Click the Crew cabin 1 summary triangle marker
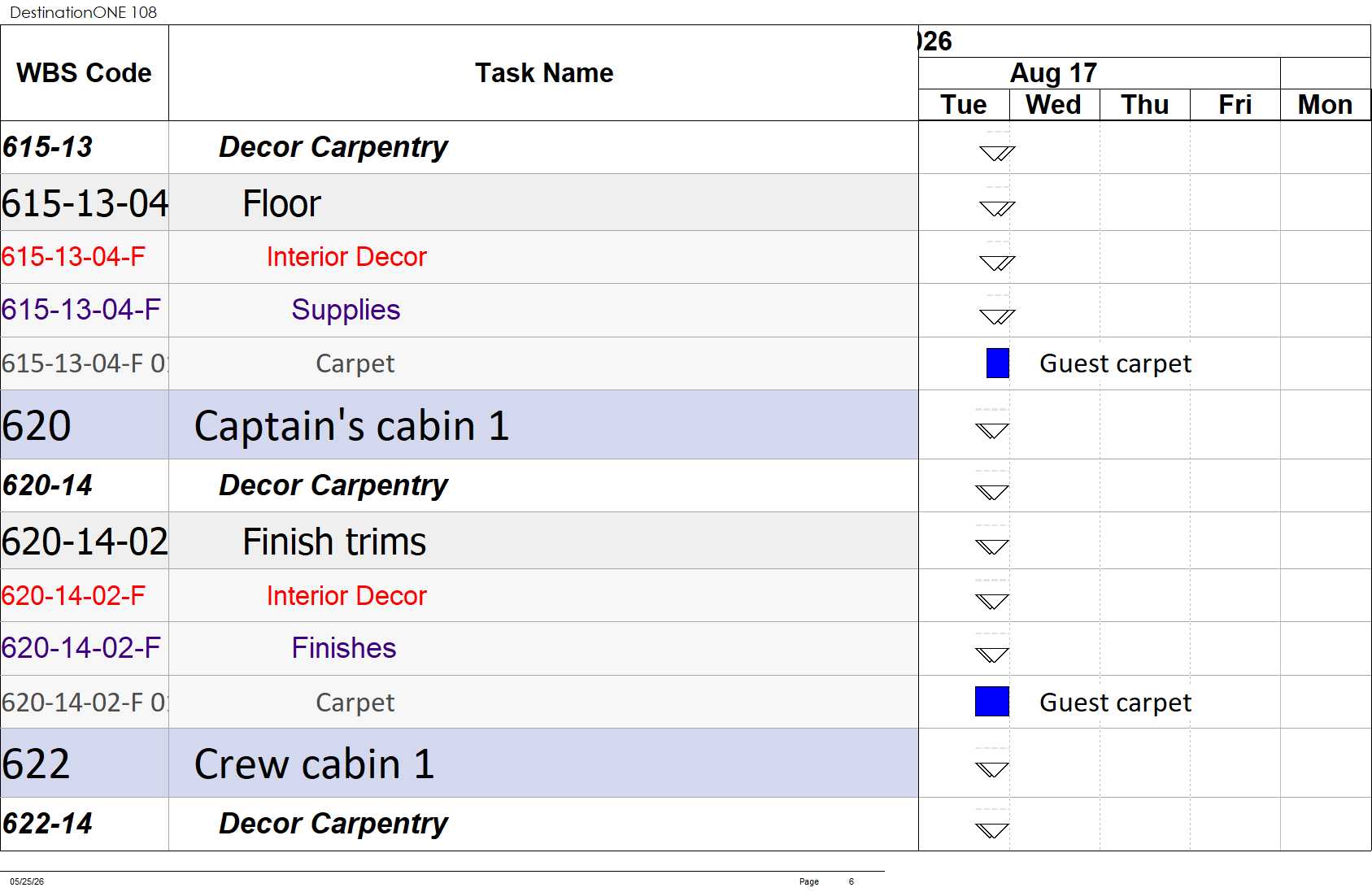Viewport: 1372px width, 892px height. (992, 769)
